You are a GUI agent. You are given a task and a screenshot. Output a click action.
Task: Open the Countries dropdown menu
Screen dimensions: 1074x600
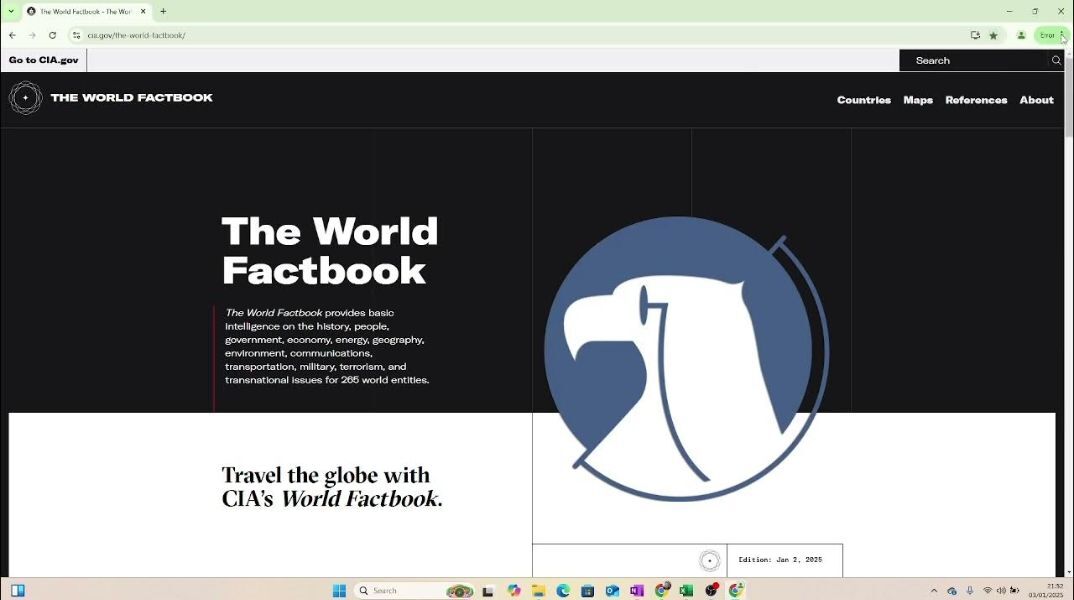pos(863,100)
